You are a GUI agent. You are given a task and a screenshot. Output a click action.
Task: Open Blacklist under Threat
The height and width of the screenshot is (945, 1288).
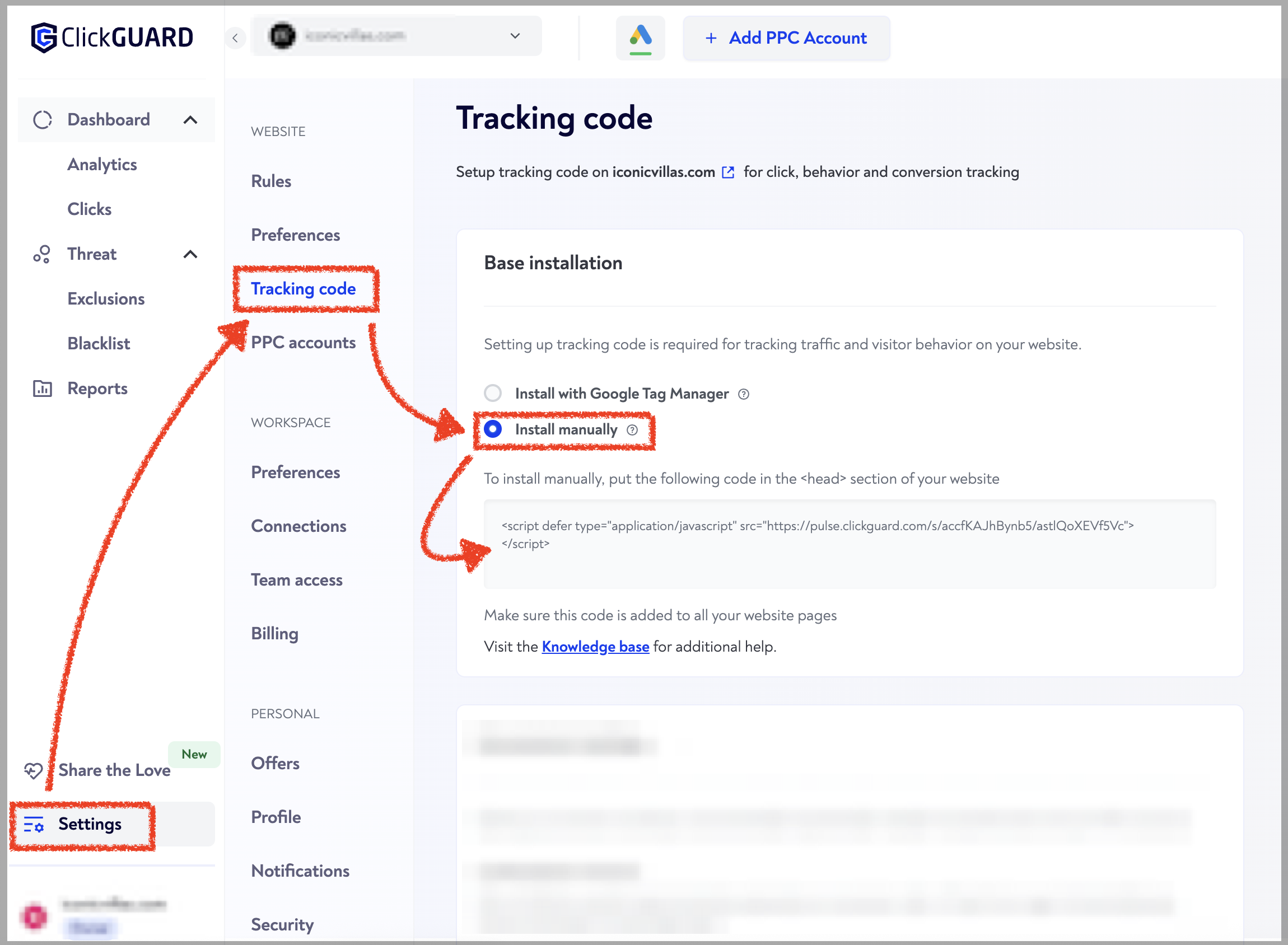pos(99,343)
